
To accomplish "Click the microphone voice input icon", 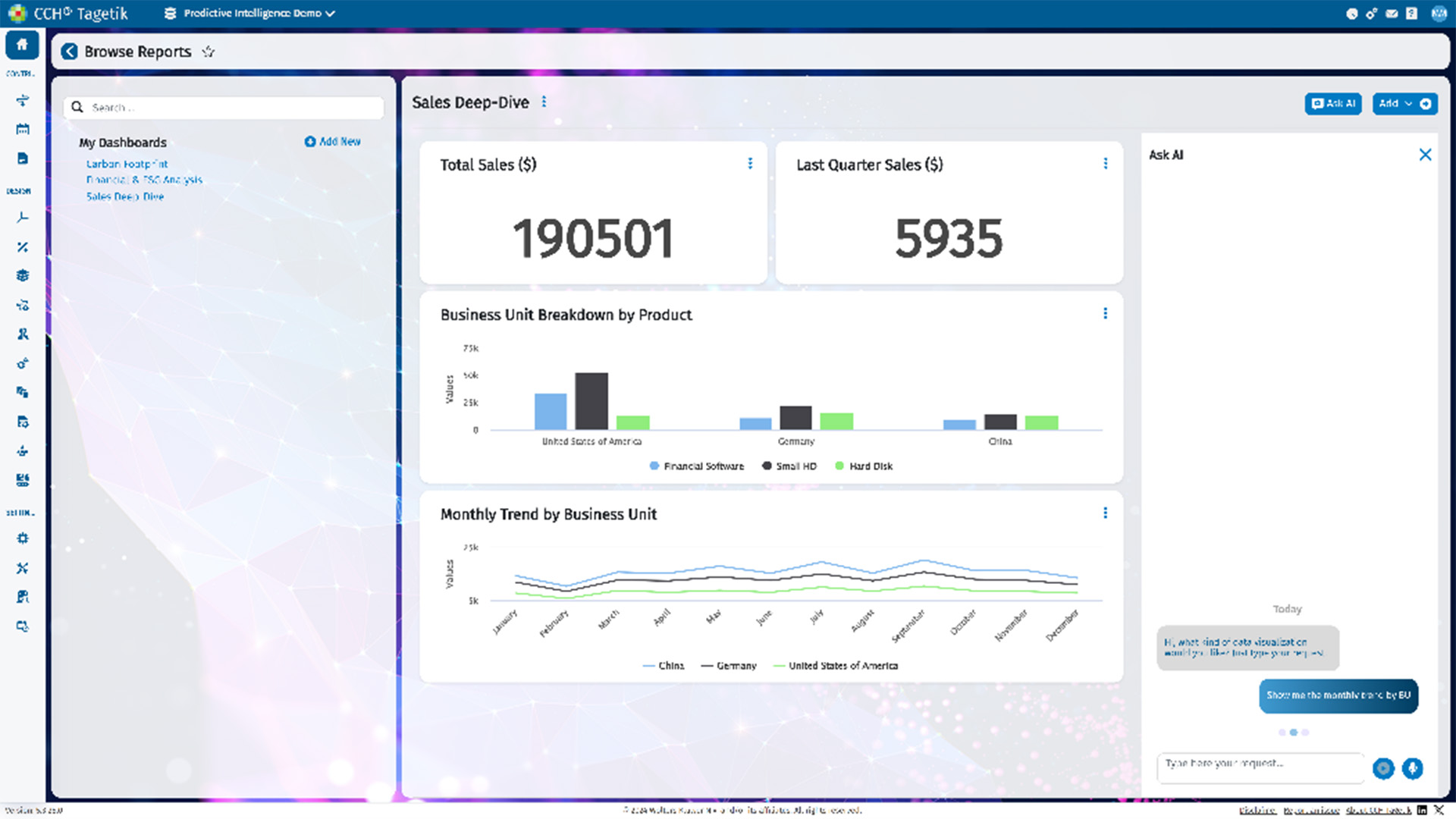I will coord(1412,768).
